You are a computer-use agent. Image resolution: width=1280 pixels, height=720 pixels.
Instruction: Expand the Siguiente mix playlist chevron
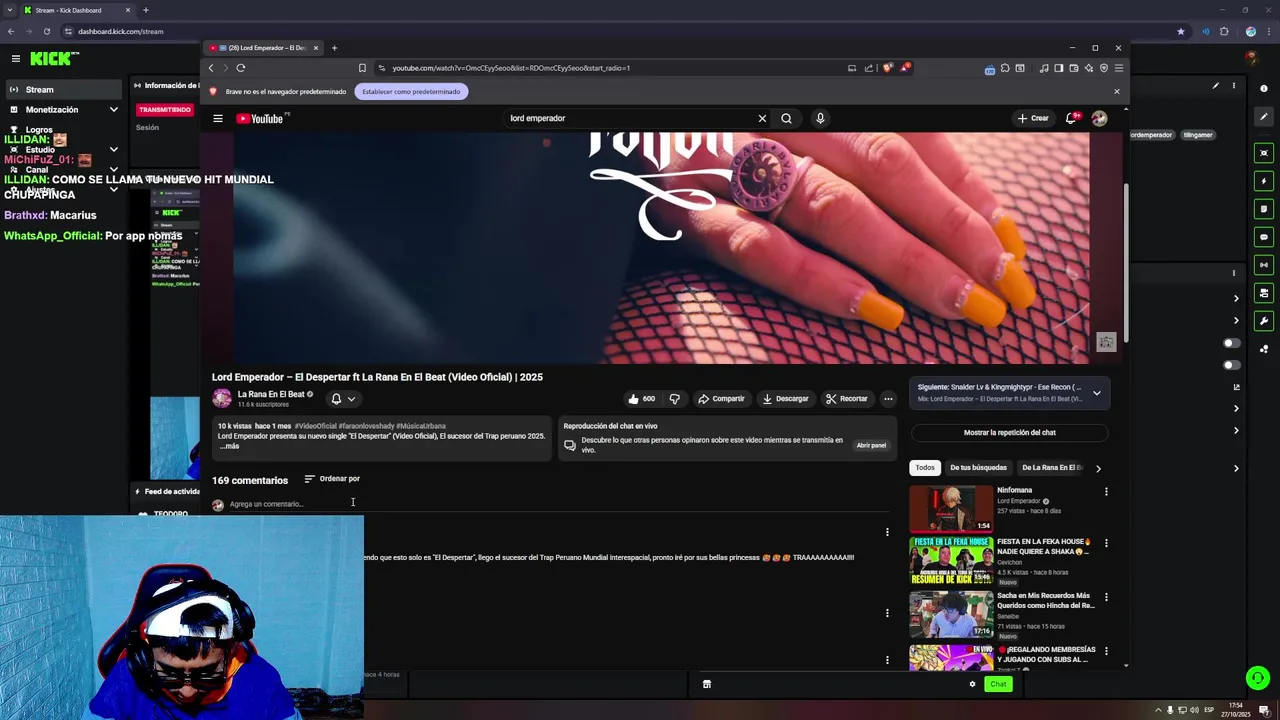(1097, 393)
